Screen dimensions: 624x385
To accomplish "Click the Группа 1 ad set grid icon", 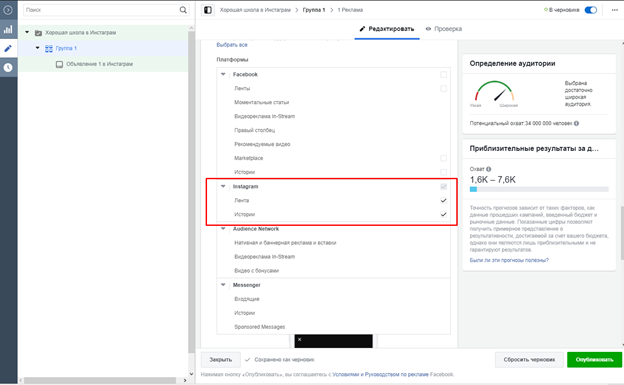I will (49, 49).
